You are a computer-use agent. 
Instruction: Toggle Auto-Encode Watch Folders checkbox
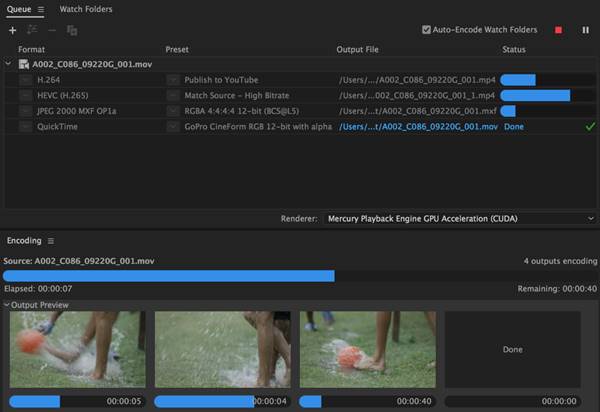pos(427,30)
